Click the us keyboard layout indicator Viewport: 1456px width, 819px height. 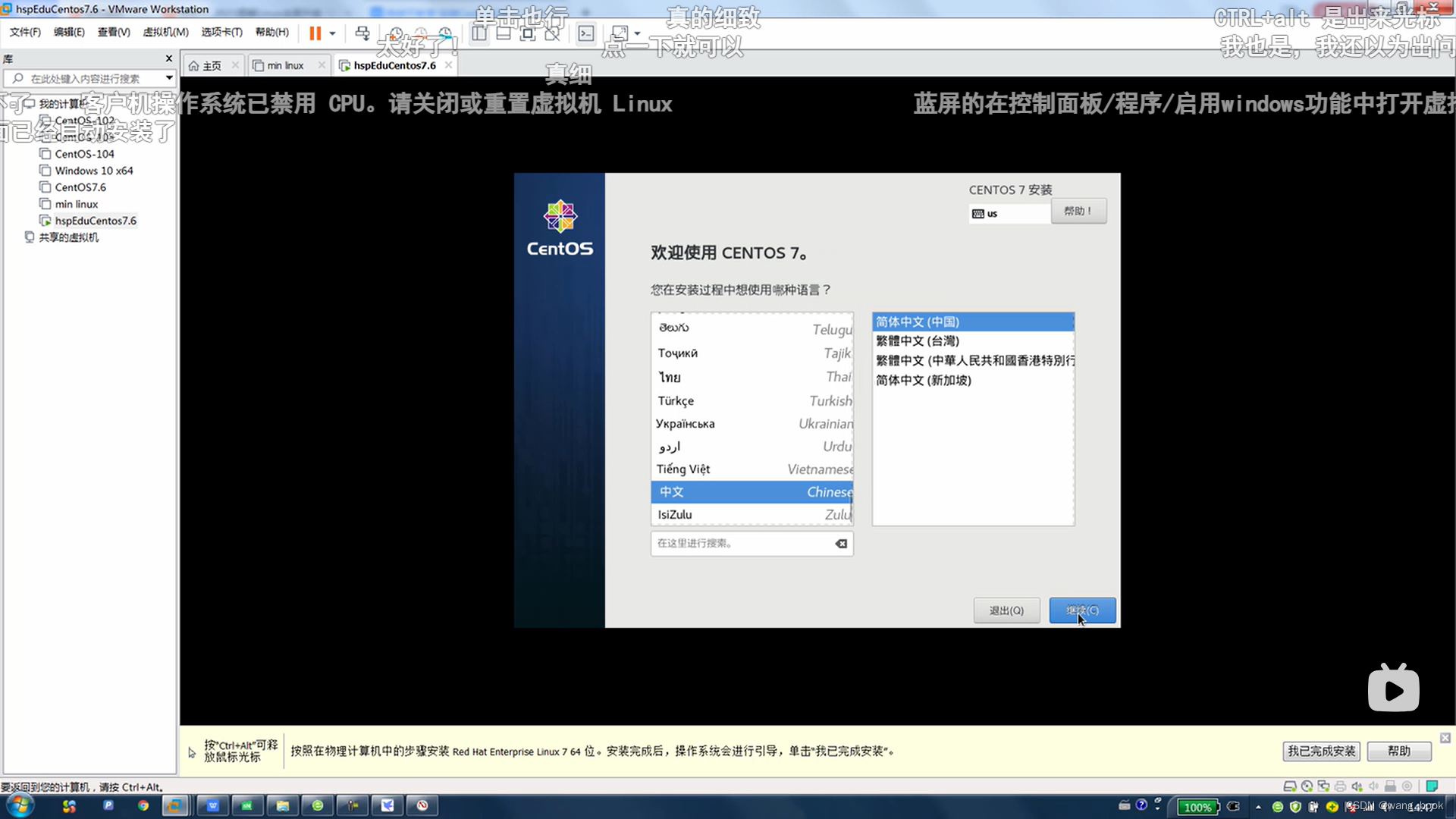(1009, 214)
